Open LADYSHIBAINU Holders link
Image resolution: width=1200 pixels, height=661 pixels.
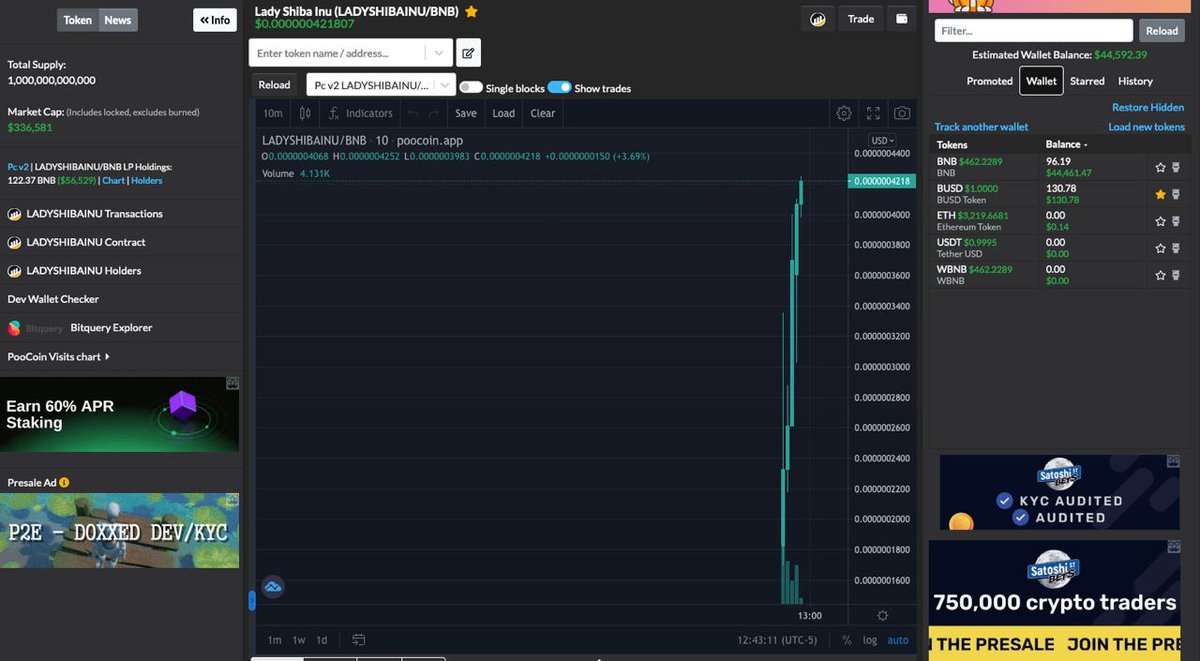[84, 271]
